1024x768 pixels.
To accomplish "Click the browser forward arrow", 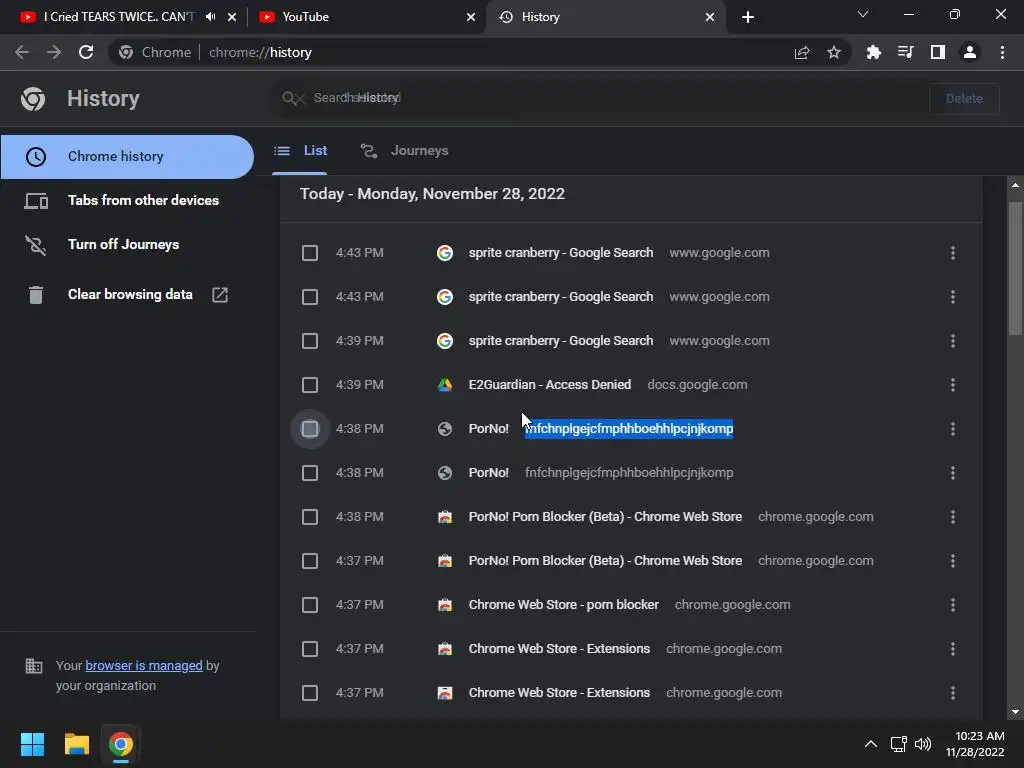I will pyautogui.click(x=54, y=52).
